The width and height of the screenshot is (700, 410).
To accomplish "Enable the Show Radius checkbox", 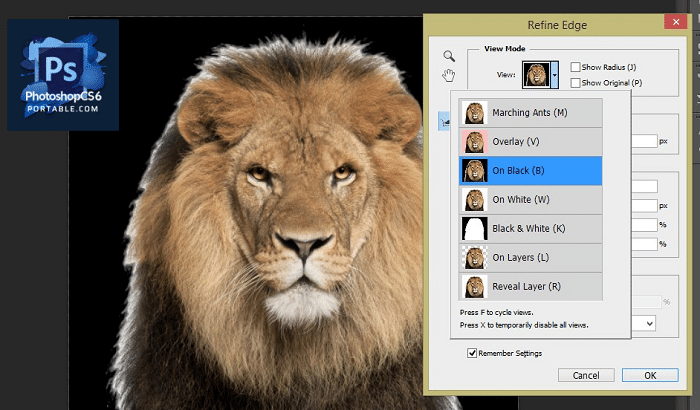I will [575, 67].
